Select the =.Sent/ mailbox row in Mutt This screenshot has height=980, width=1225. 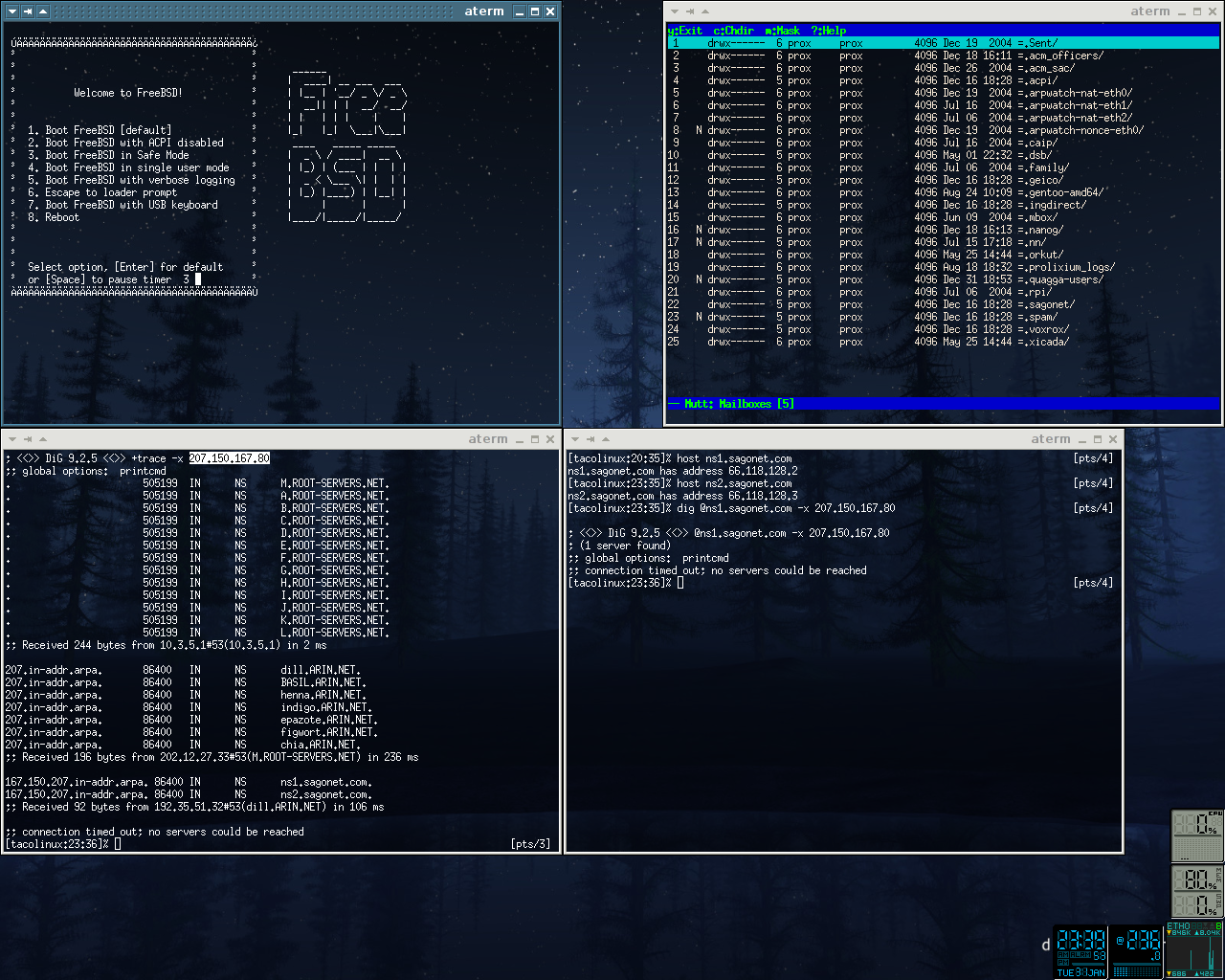point(944,43)
